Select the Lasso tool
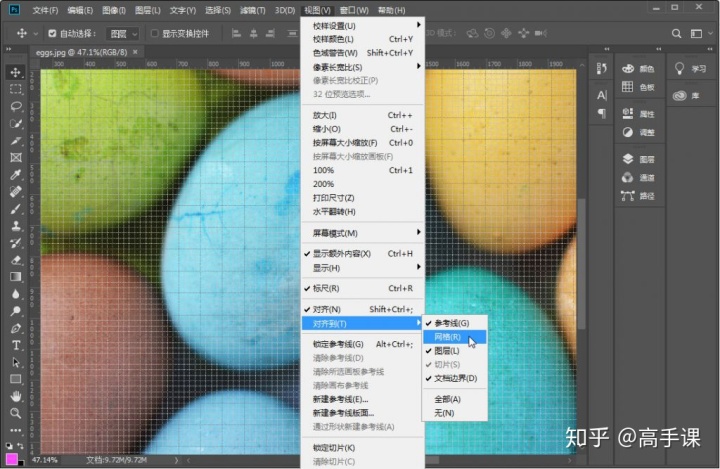The image size is (720, 469). [16, 106]
